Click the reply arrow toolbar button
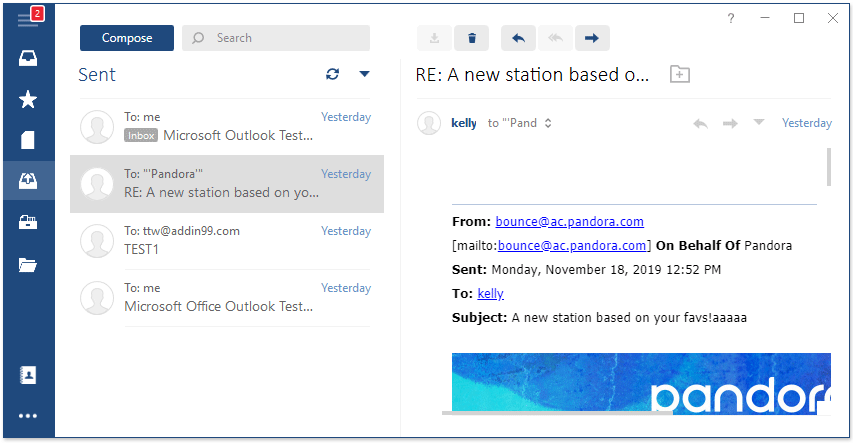 coord(518,38)
